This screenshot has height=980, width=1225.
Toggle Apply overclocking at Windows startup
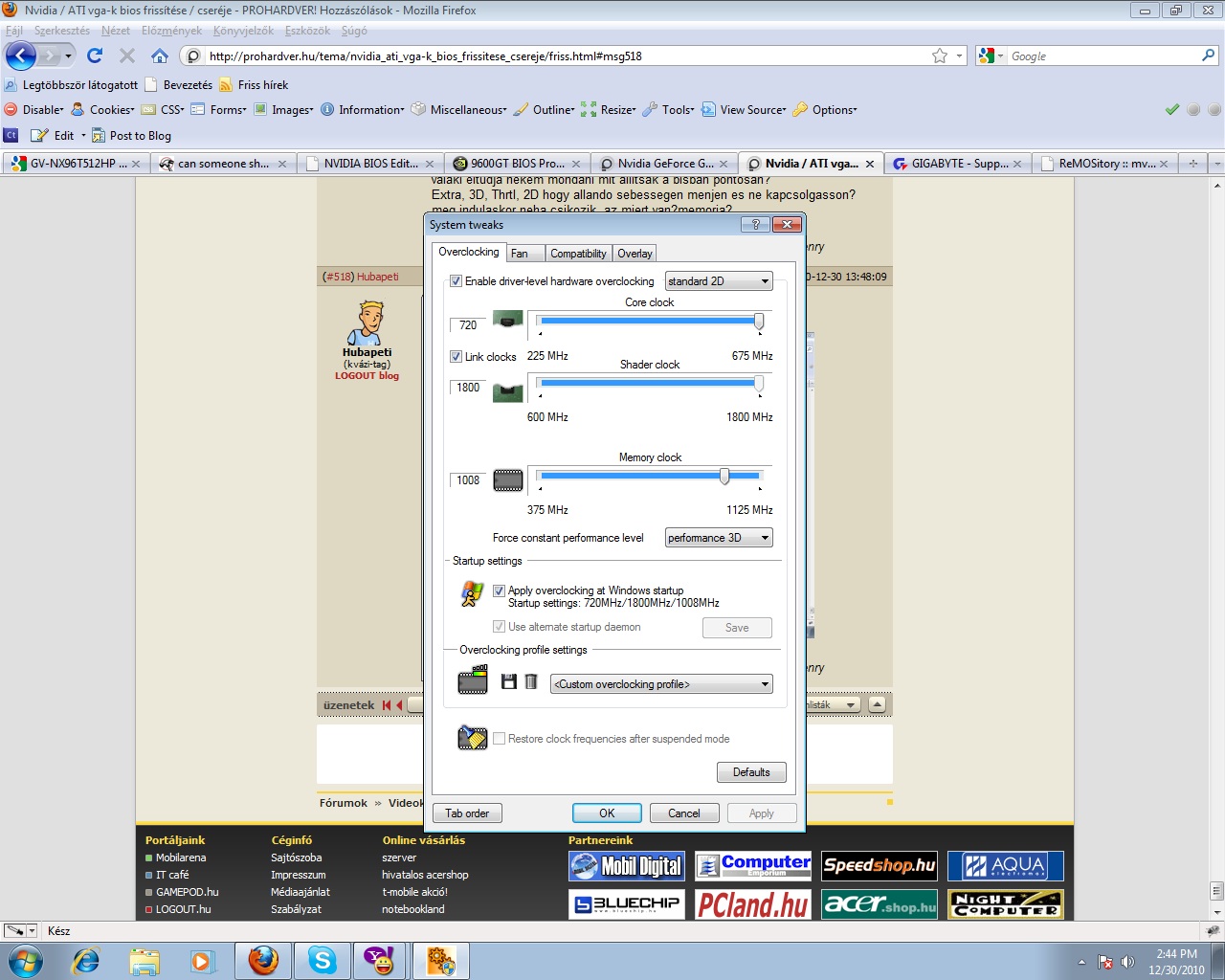tap(499, 590)
